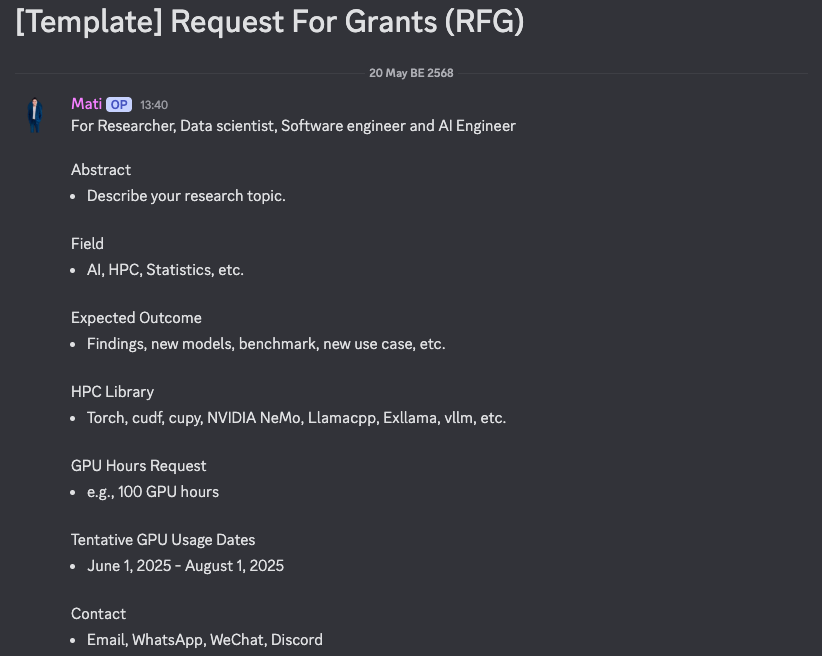Click the Abstract heading
This screenshot has height=656, width=822.
click(x=101, y=170)
